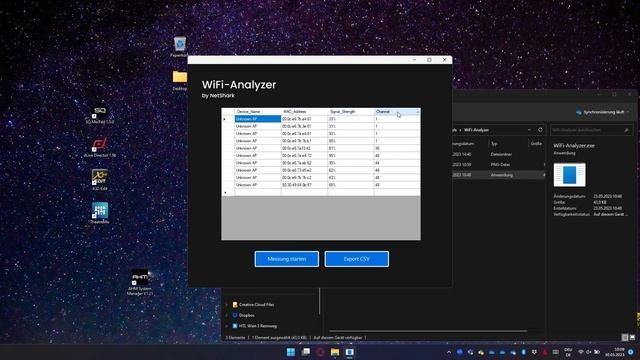Sort Explorer files by Typ column
640x360 pixels.
pos(494,144)
